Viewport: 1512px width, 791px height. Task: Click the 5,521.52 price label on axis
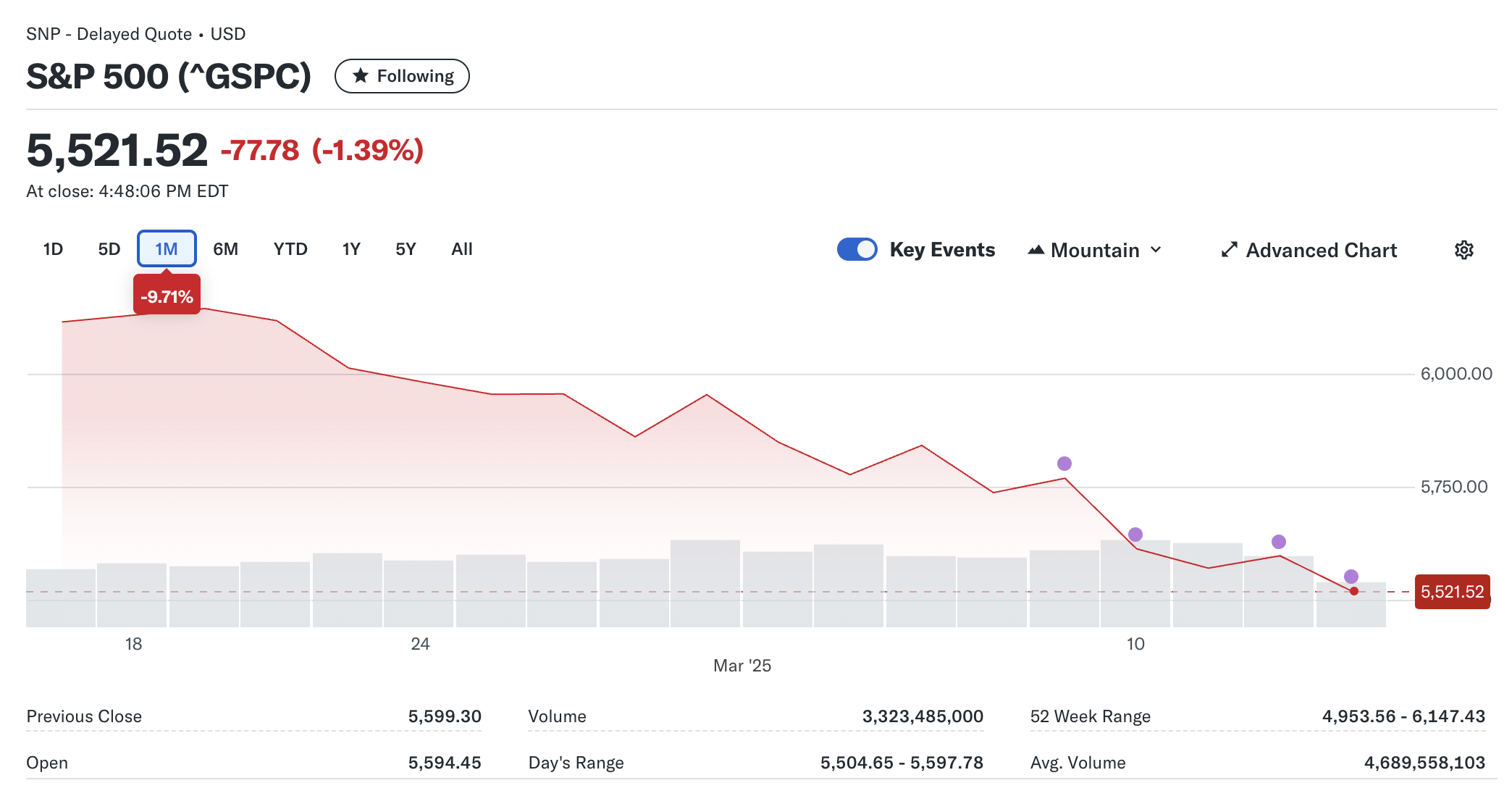pos(1452,592)
